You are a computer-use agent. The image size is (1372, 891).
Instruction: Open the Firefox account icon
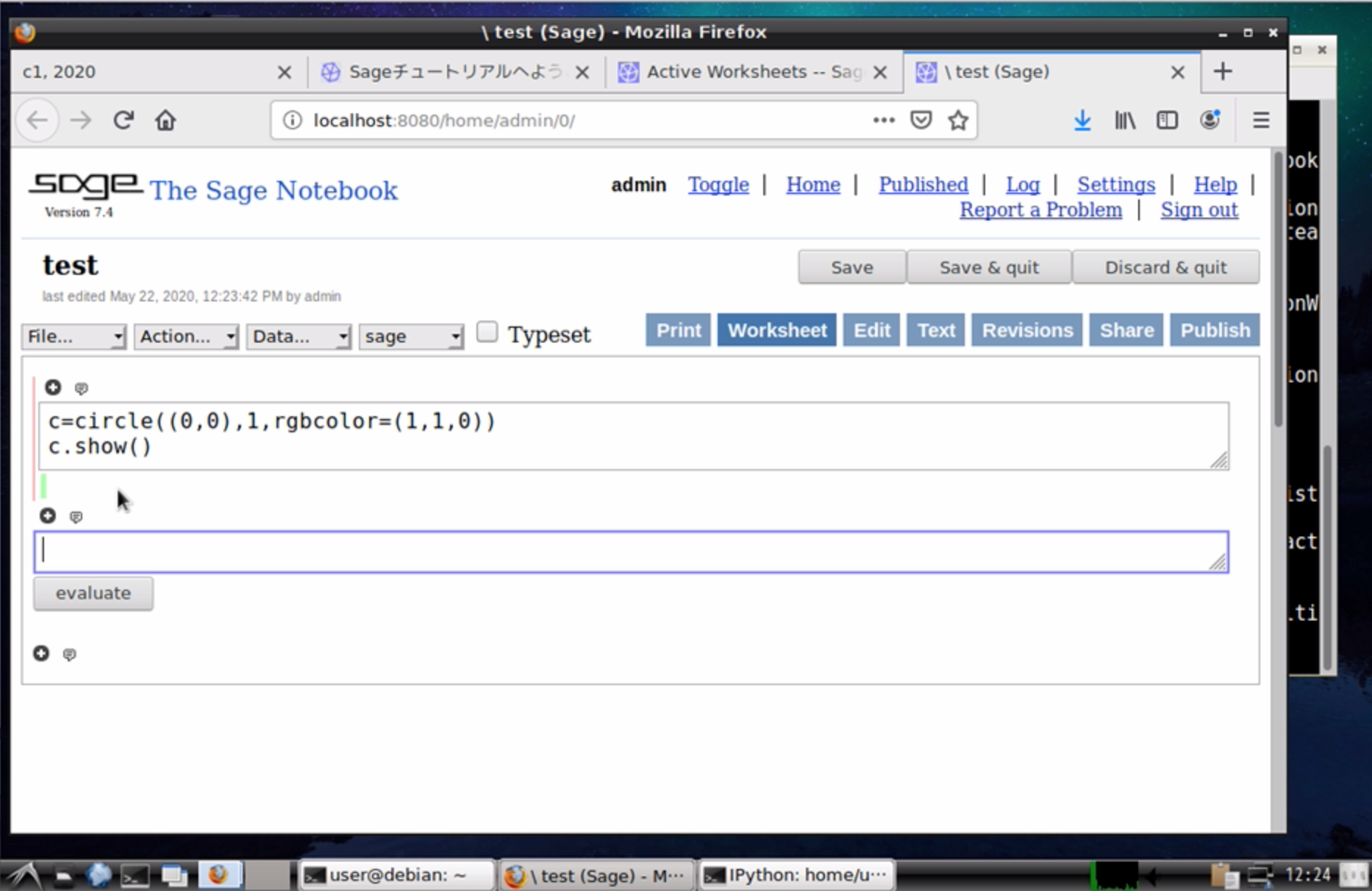[x=1210, y=120]
